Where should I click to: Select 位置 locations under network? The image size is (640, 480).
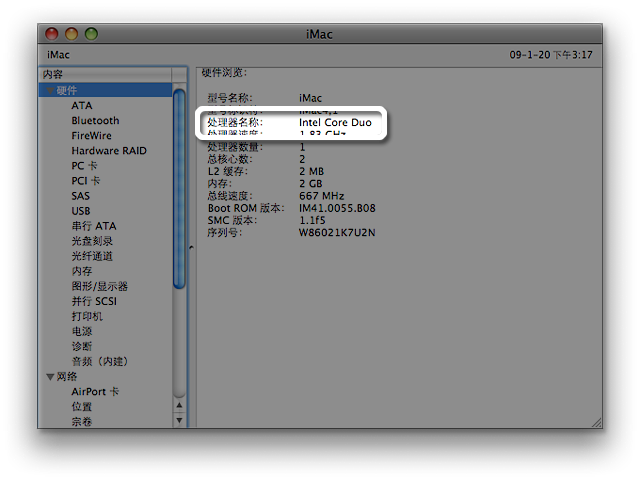click(82, 407)
